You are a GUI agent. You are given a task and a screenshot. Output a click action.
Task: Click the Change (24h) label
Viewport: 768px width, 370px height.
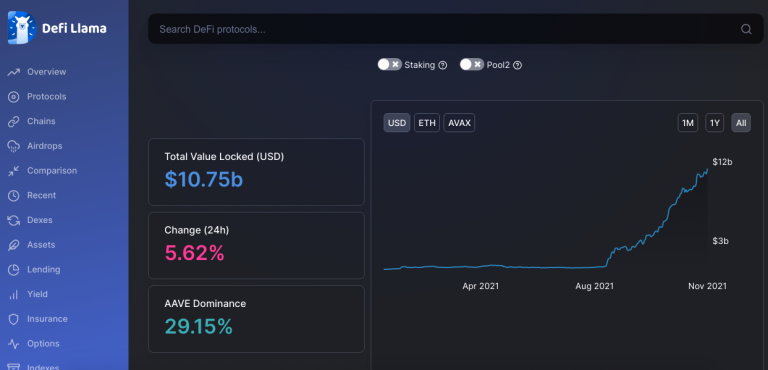pyautogui.click(x=196, y=230)
